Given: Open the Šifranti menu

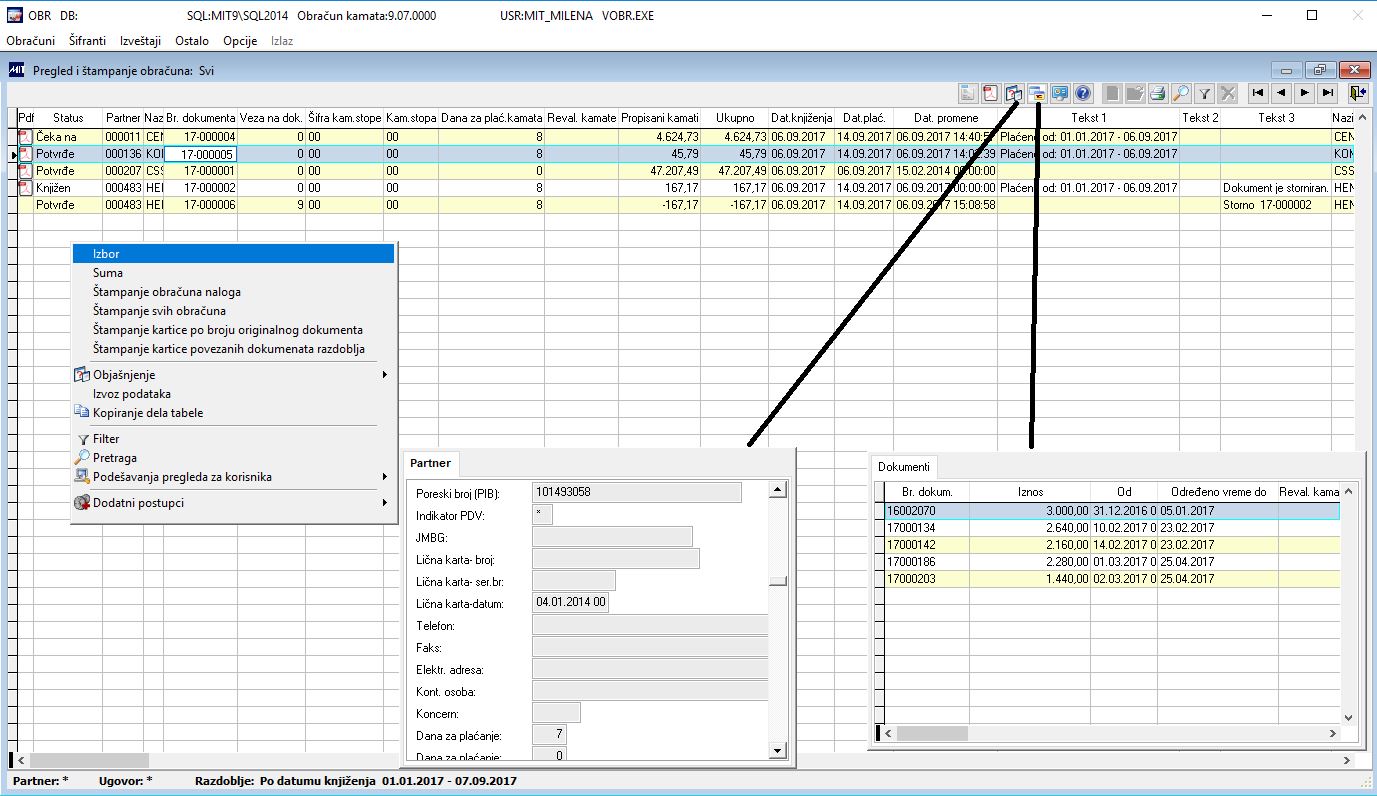Looking at the screenshot, I should tap(87, 41).
